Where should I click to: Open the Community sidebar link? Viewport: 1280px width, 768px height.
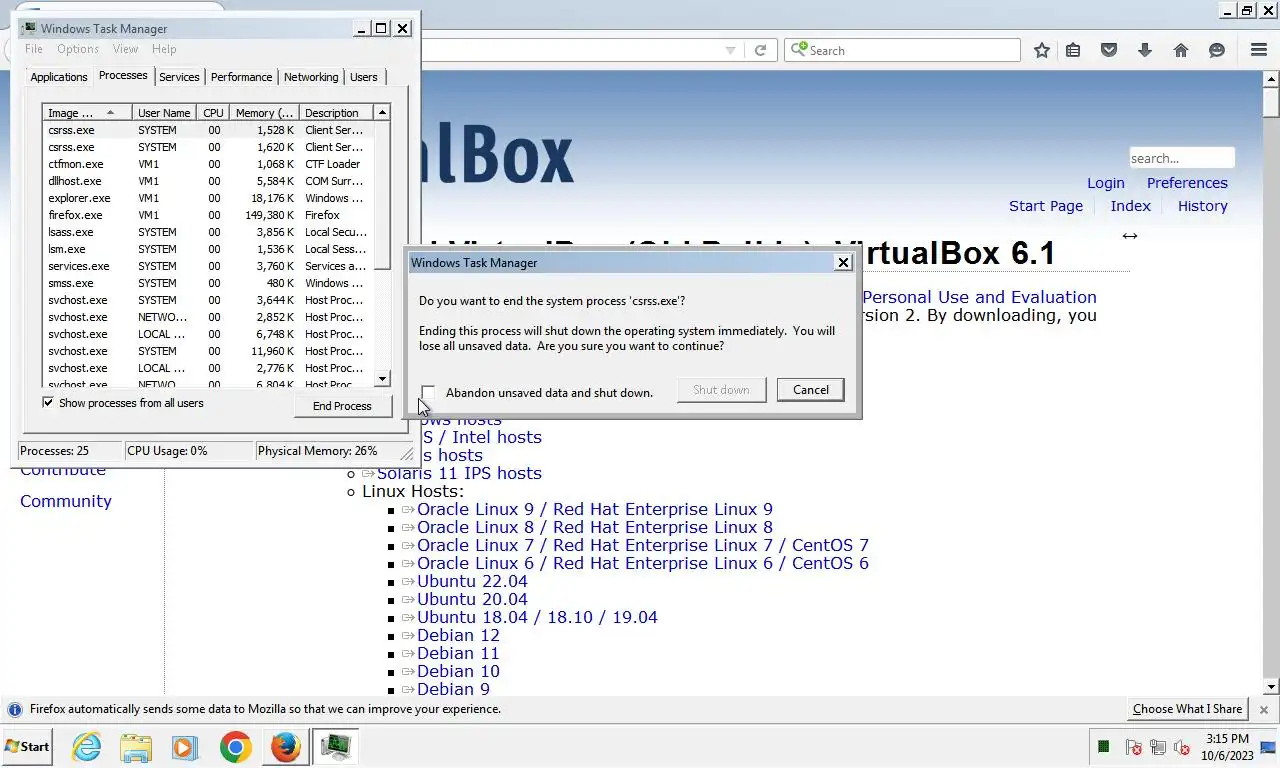click(66, 501)
